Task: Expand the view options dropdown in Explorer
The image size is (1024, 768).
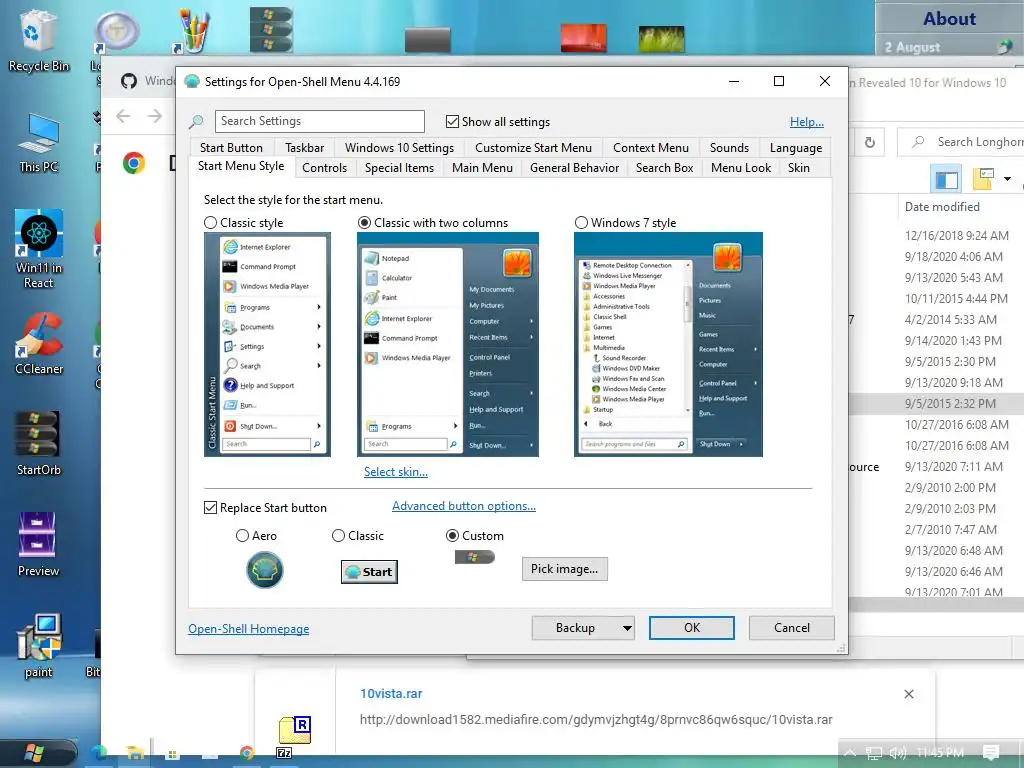Action: 1007,179
